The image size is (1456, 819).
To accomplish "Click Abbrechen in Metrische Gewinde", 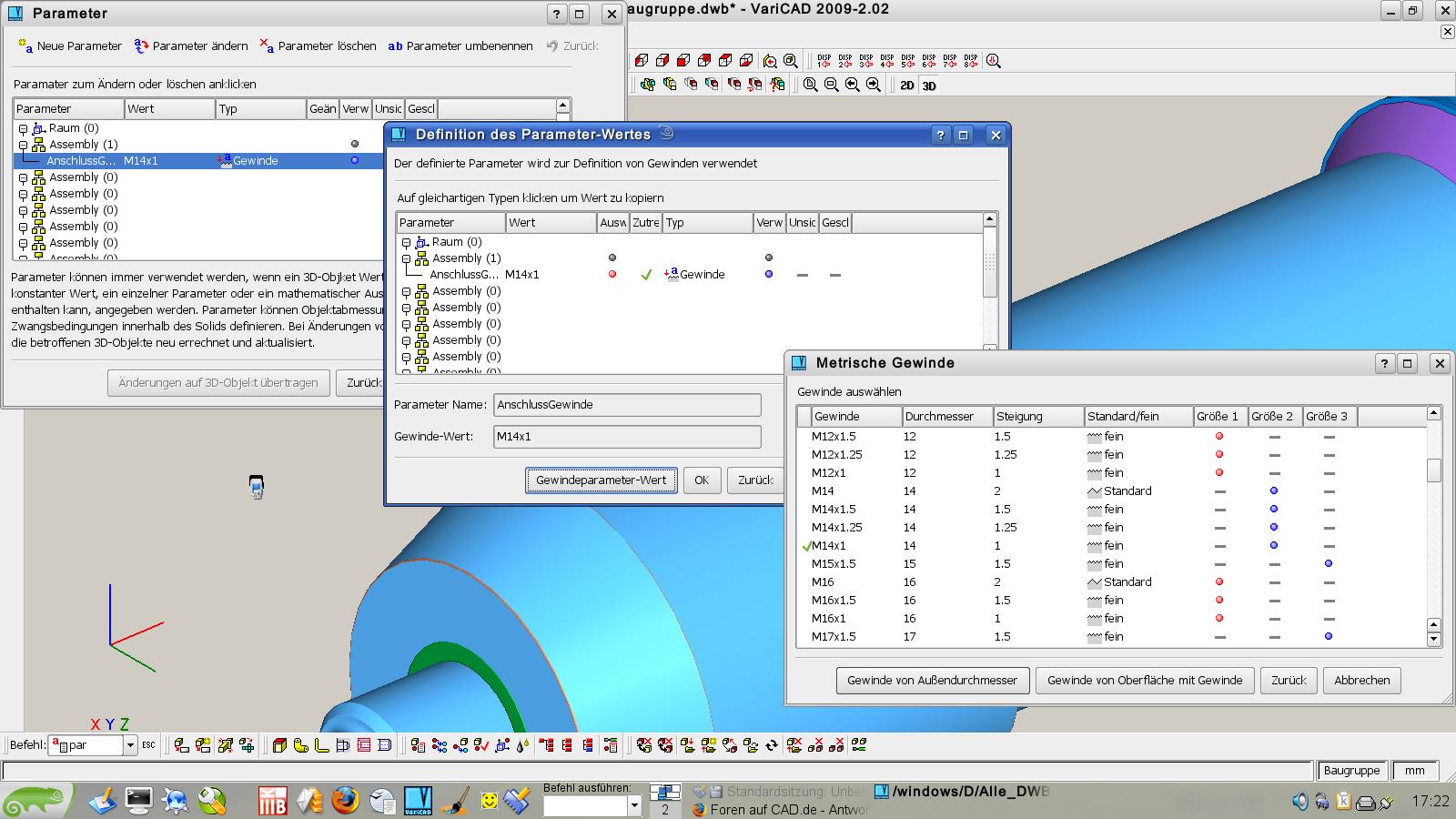I will tap(1362, 680).
